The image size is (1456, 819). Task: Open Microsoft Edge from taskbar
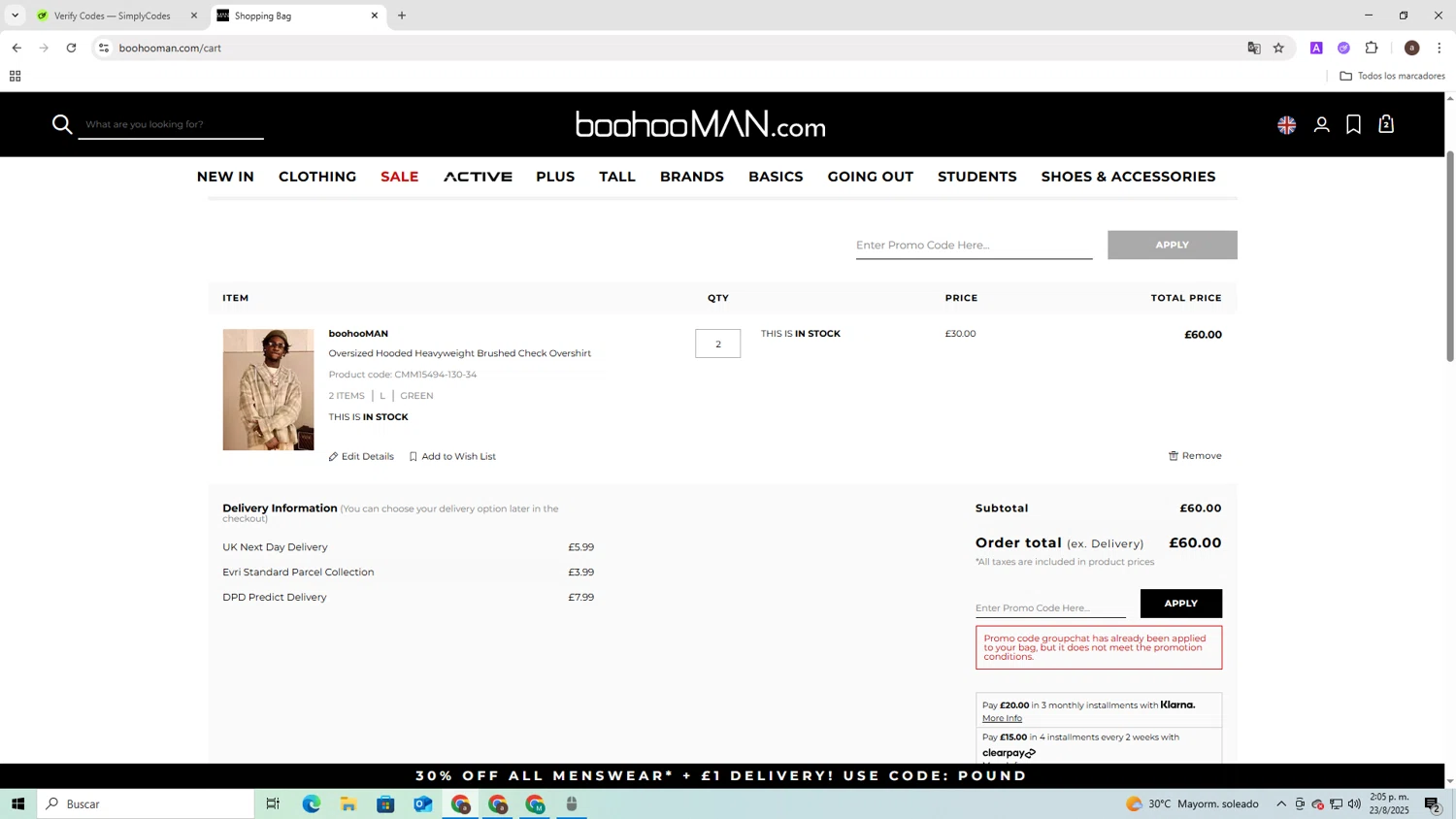pos(311,803)
